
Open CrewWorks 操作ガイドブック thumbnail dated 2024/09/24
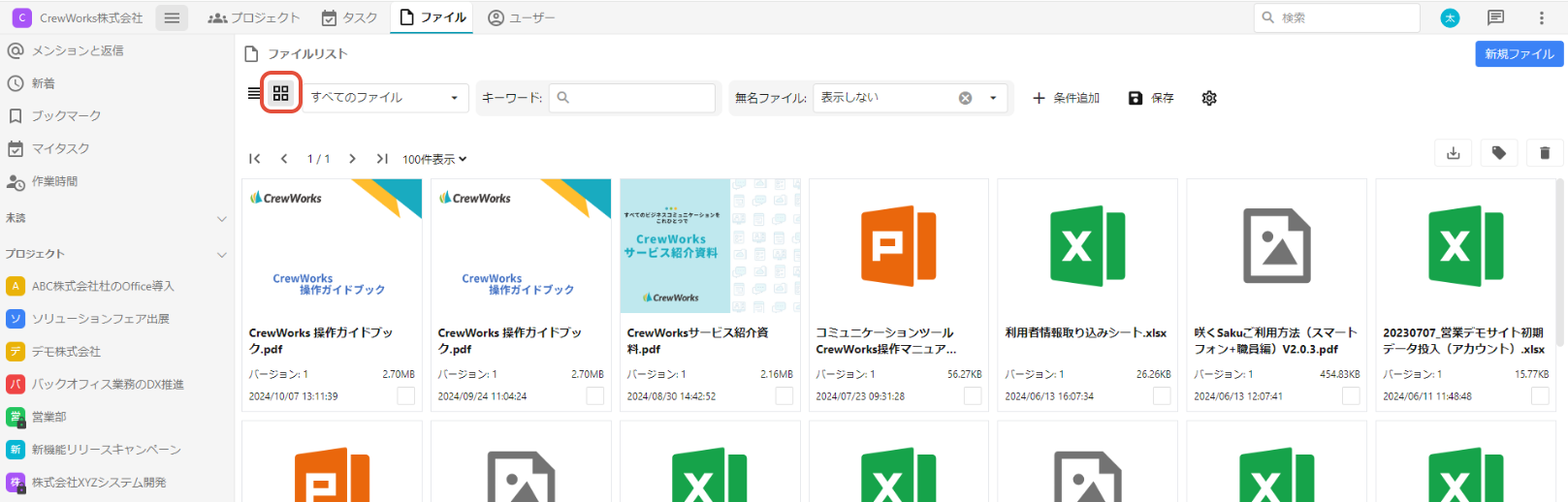(x=521, y=246)
